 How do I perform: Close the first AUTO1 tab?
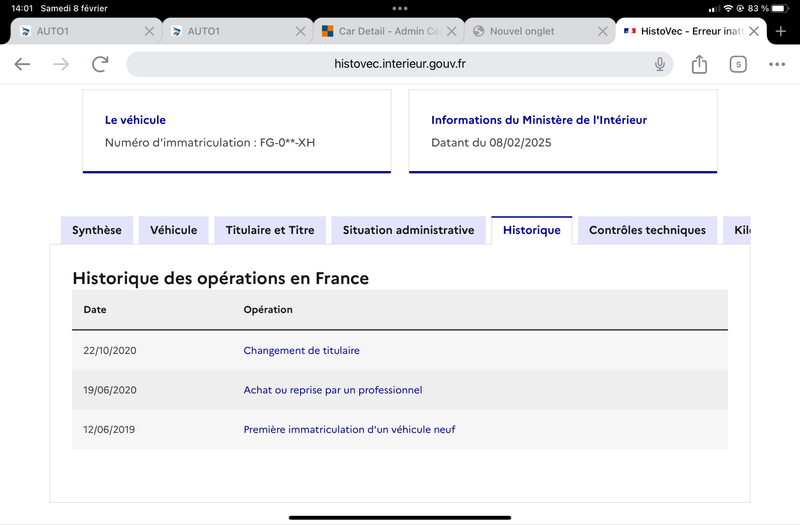(x=149, y=31)
